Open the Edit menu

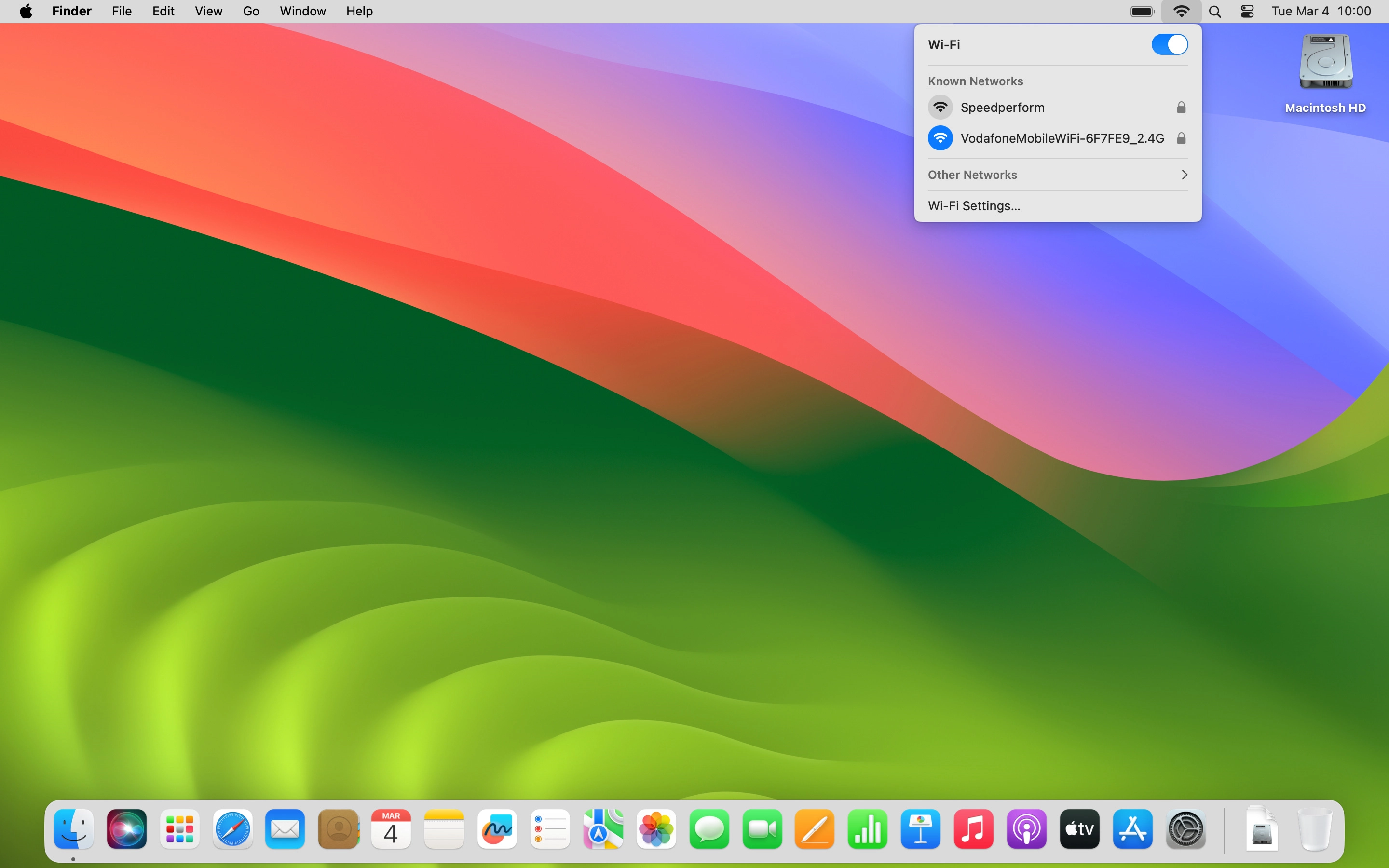163,12
